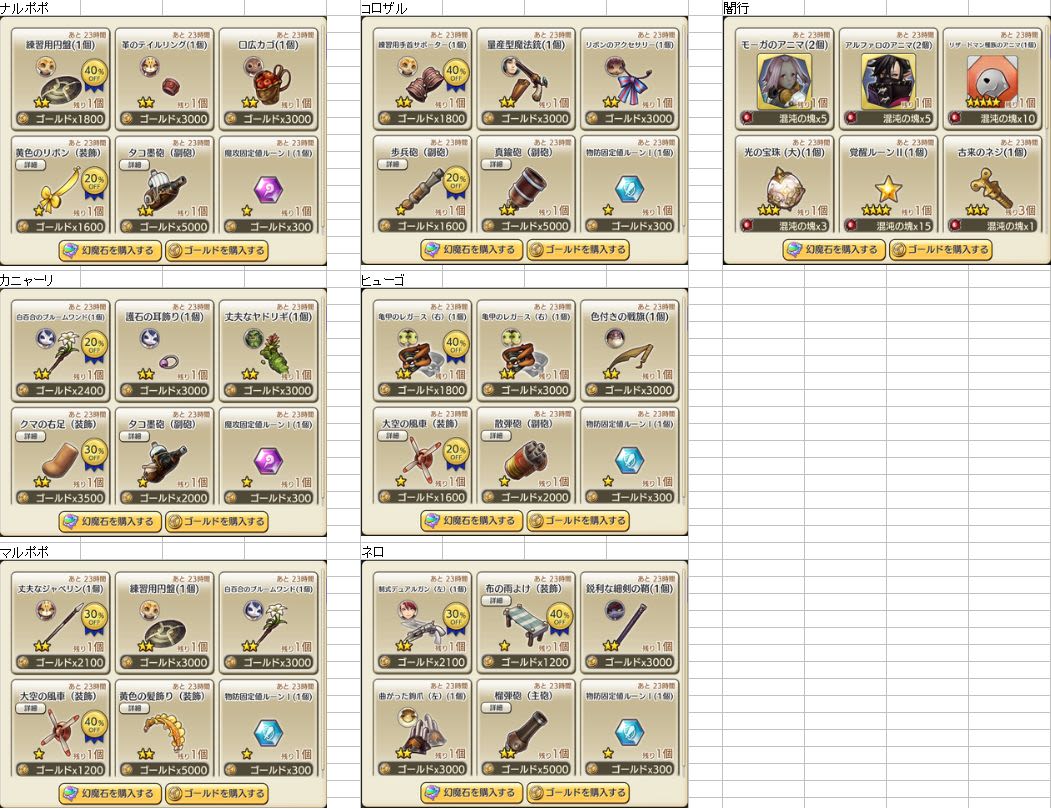This screenshot has width=1051, height=809.
Task: Click ゴールドを購入する in the 闇行 shop
Action: (940, 249)
